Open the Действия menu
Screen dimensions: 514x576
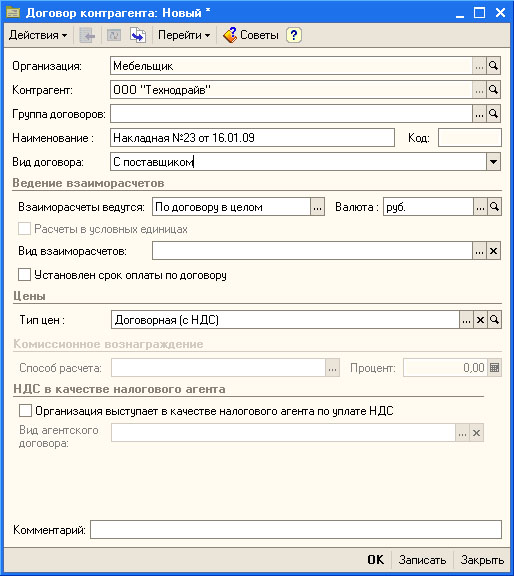[x=38, y=35]
